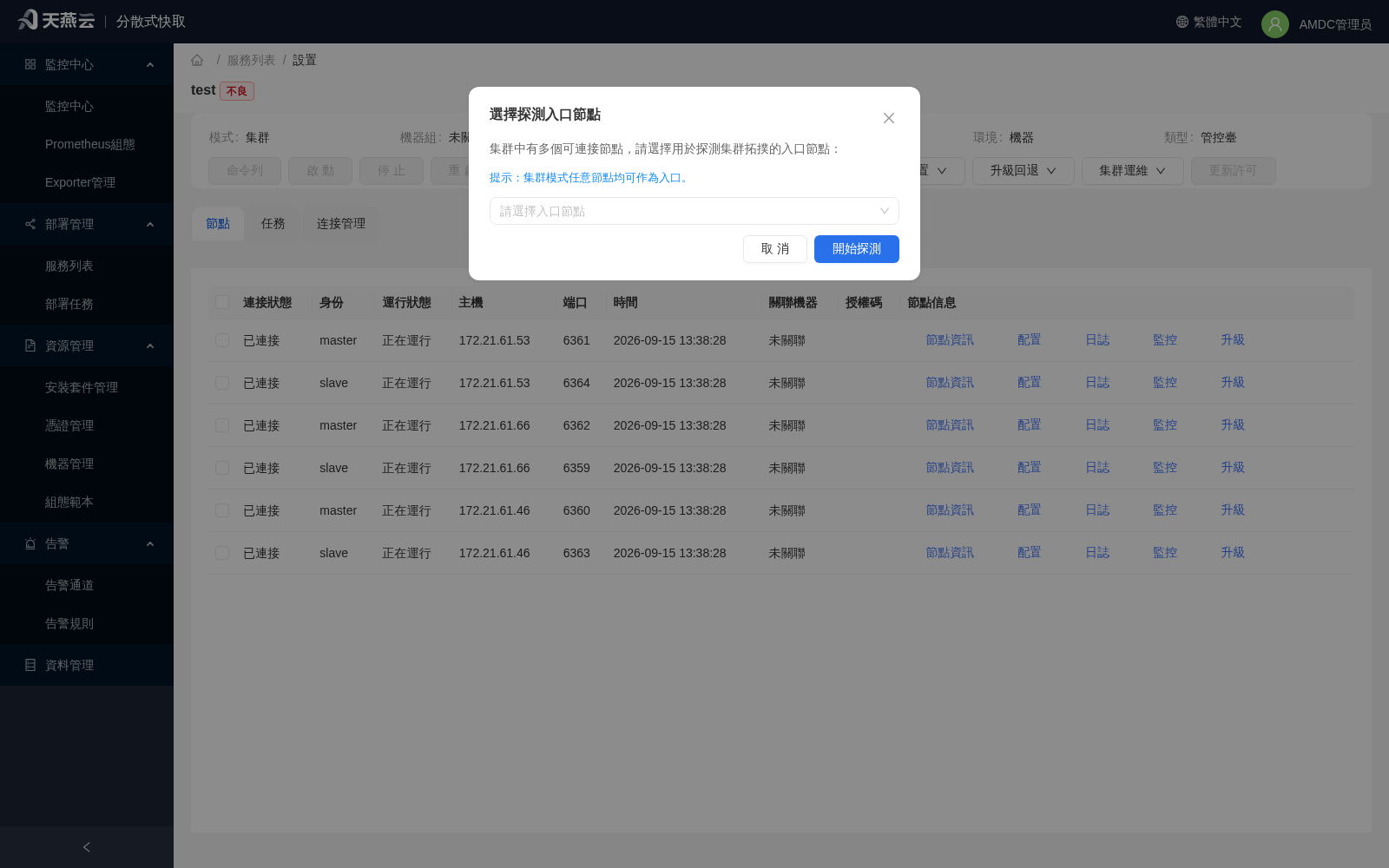Click 升級 link for port 6360 row
The image size is (1389, 868).
[x=1233, y=510]
